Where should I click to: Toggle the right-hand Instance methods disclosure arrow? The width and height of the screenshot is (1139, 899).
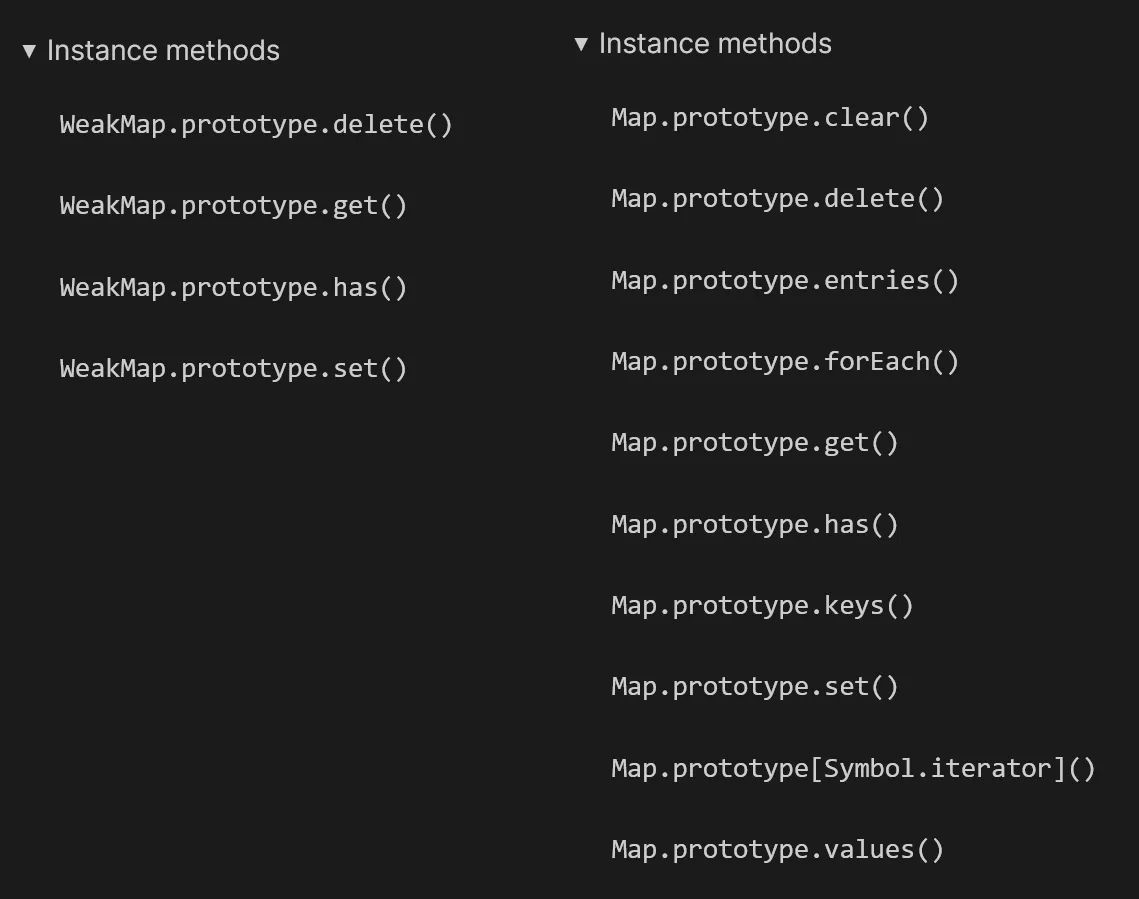click(581, 44)
